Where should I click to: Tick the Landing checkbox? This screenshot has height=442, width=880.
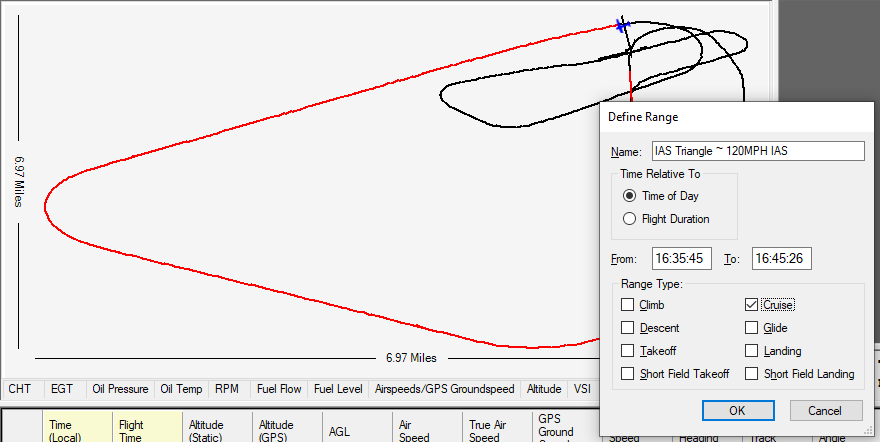751,351
